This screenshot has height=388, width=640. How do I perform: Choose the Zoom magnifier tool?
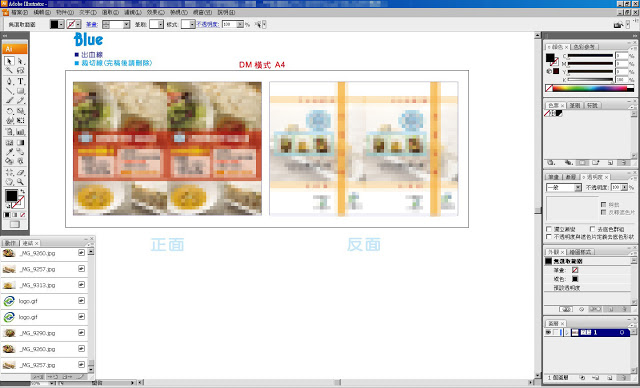tap(20, 182)
